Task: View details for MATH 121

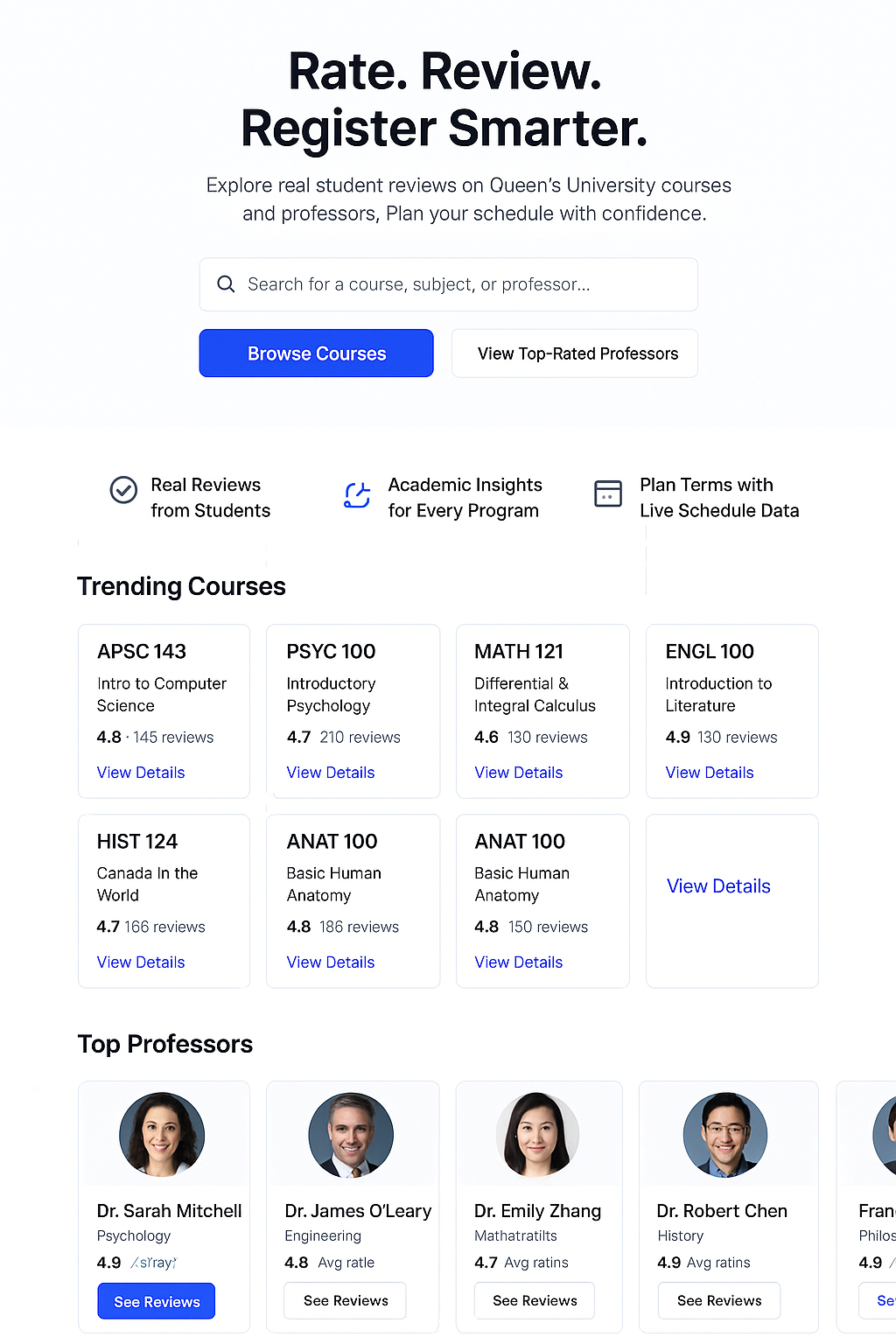Action: click(x=519, y=773)
